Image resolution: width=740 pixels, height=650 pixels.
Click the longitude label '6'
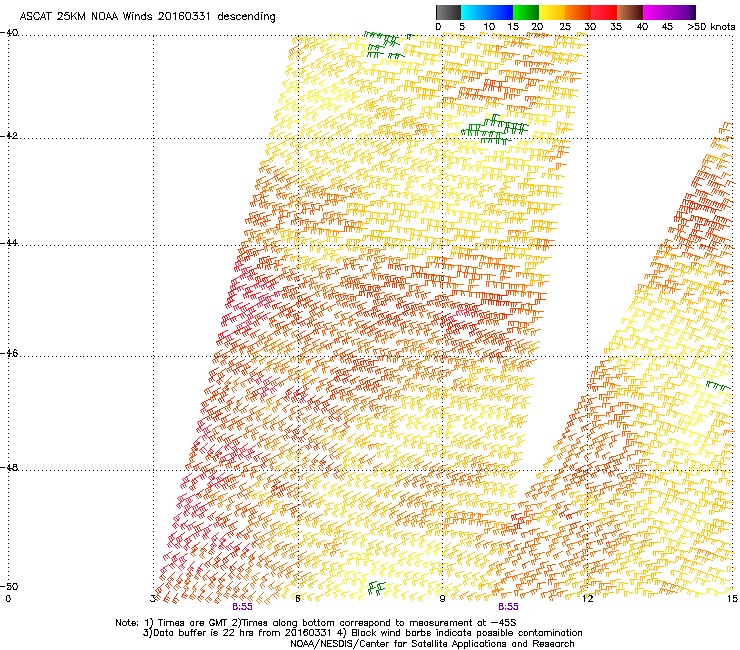coord(298,599)
